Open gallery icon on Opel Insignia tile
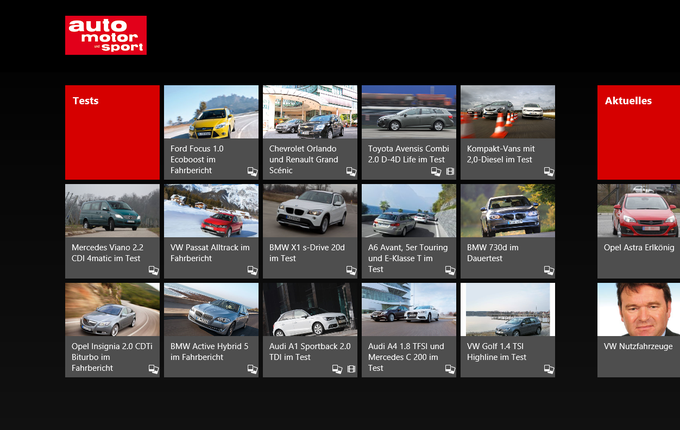Screen dimensions: 680x430 coord(154,369)
